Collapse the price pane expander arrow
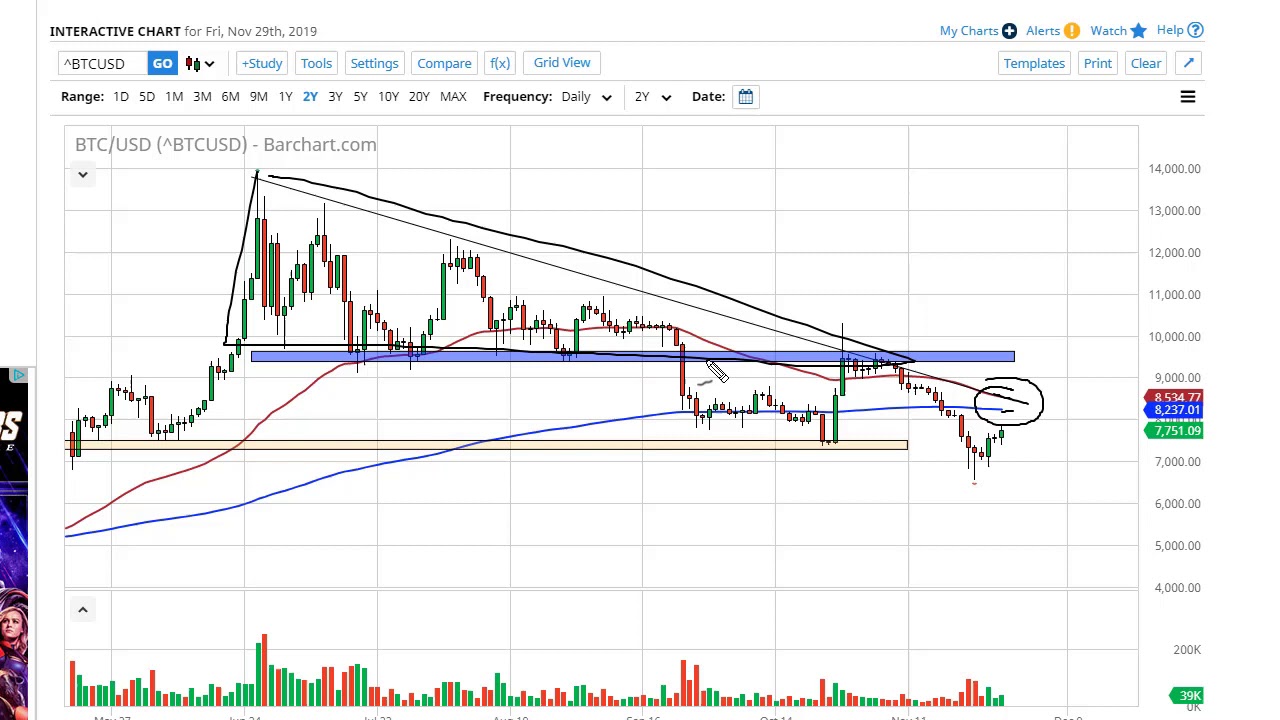The width and height of the screenshot is (1280, 720). pos(83,174)
